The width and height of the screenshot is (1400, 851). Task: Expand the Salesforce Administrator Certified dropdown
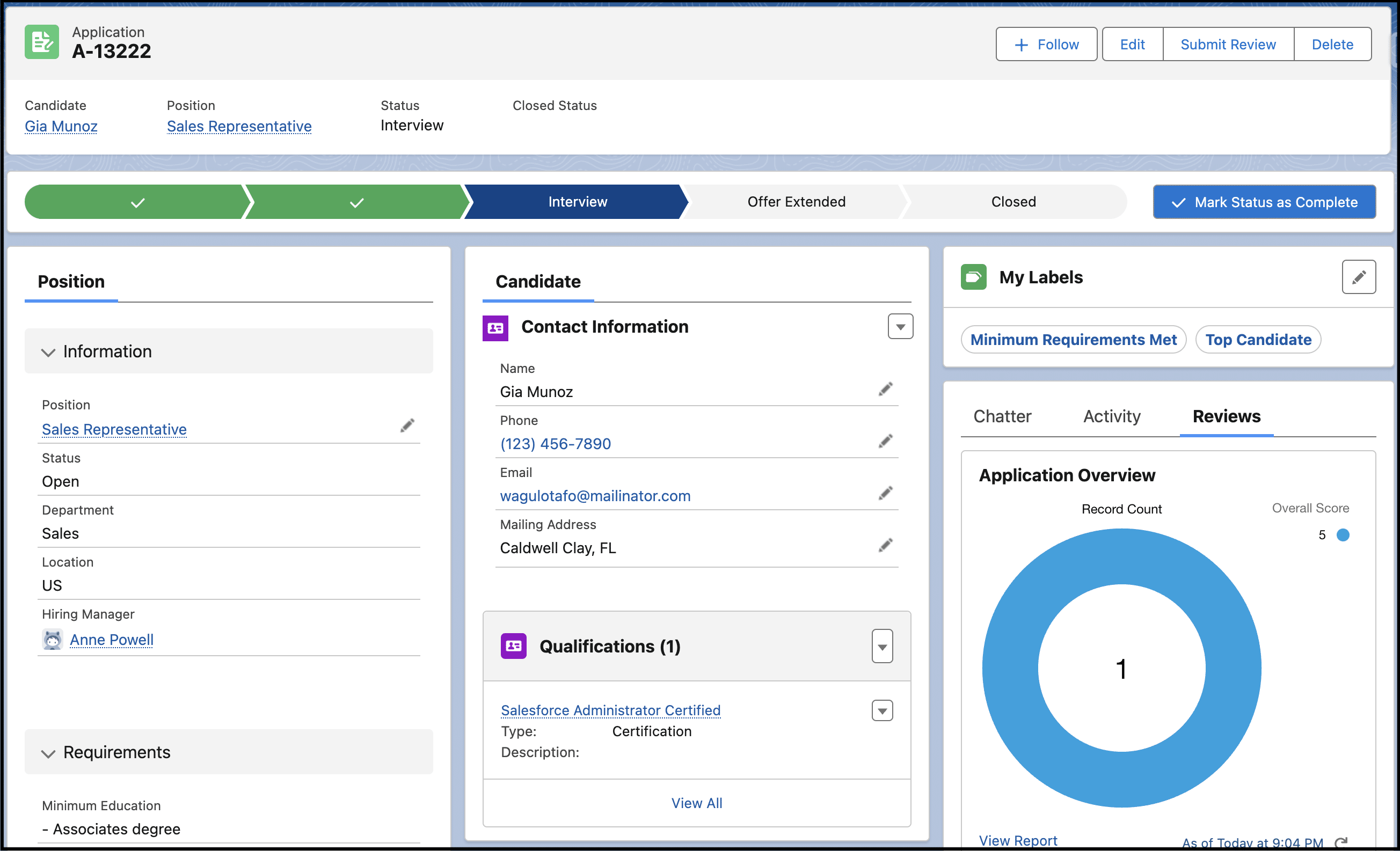click(x=882, y=711)
